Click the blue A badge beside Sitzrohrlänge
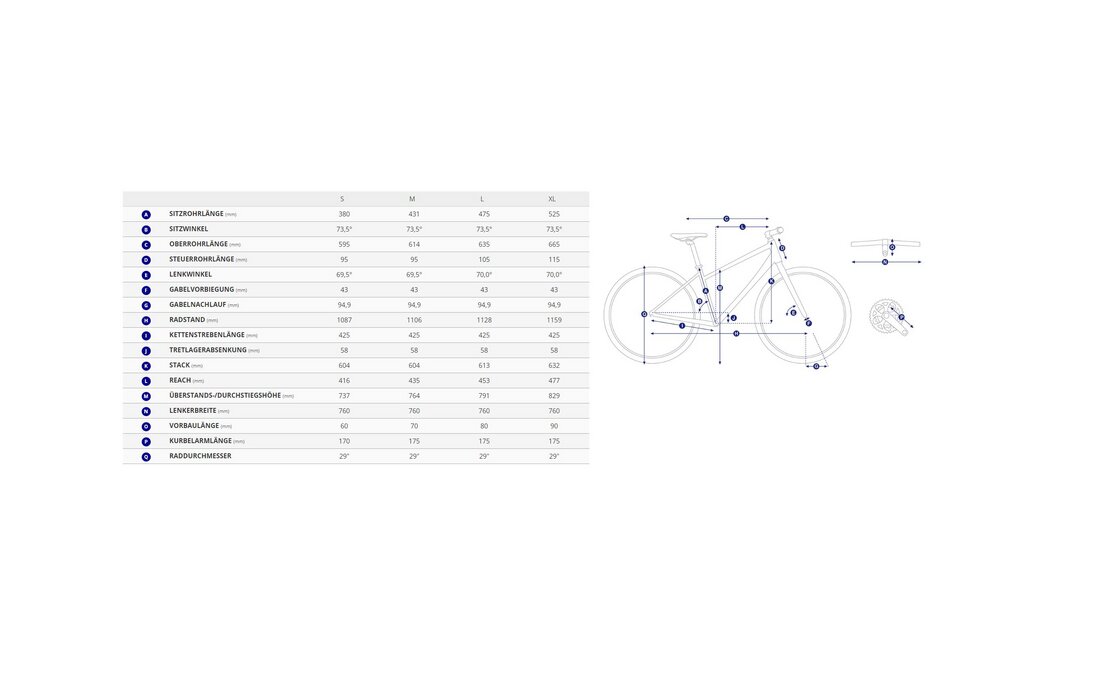 146,214
